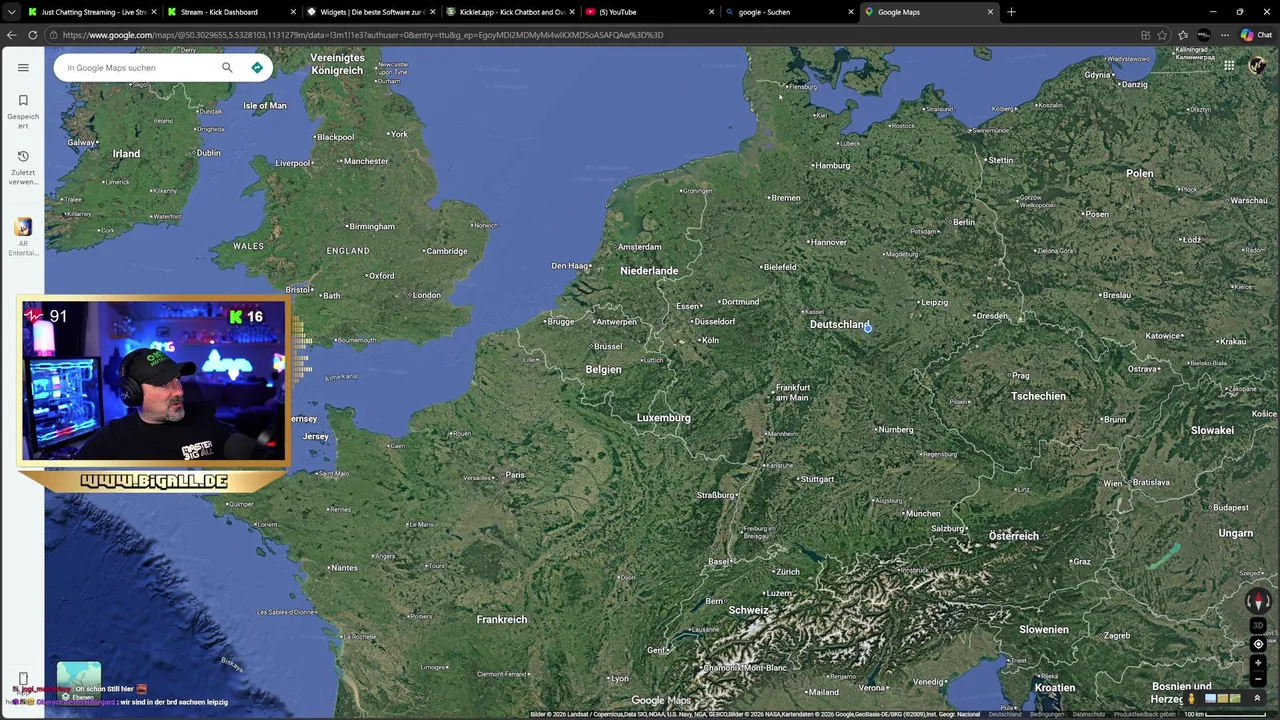Click the Österreich country label
This screenshot has width=1280, height=720.
point(1014,536)
